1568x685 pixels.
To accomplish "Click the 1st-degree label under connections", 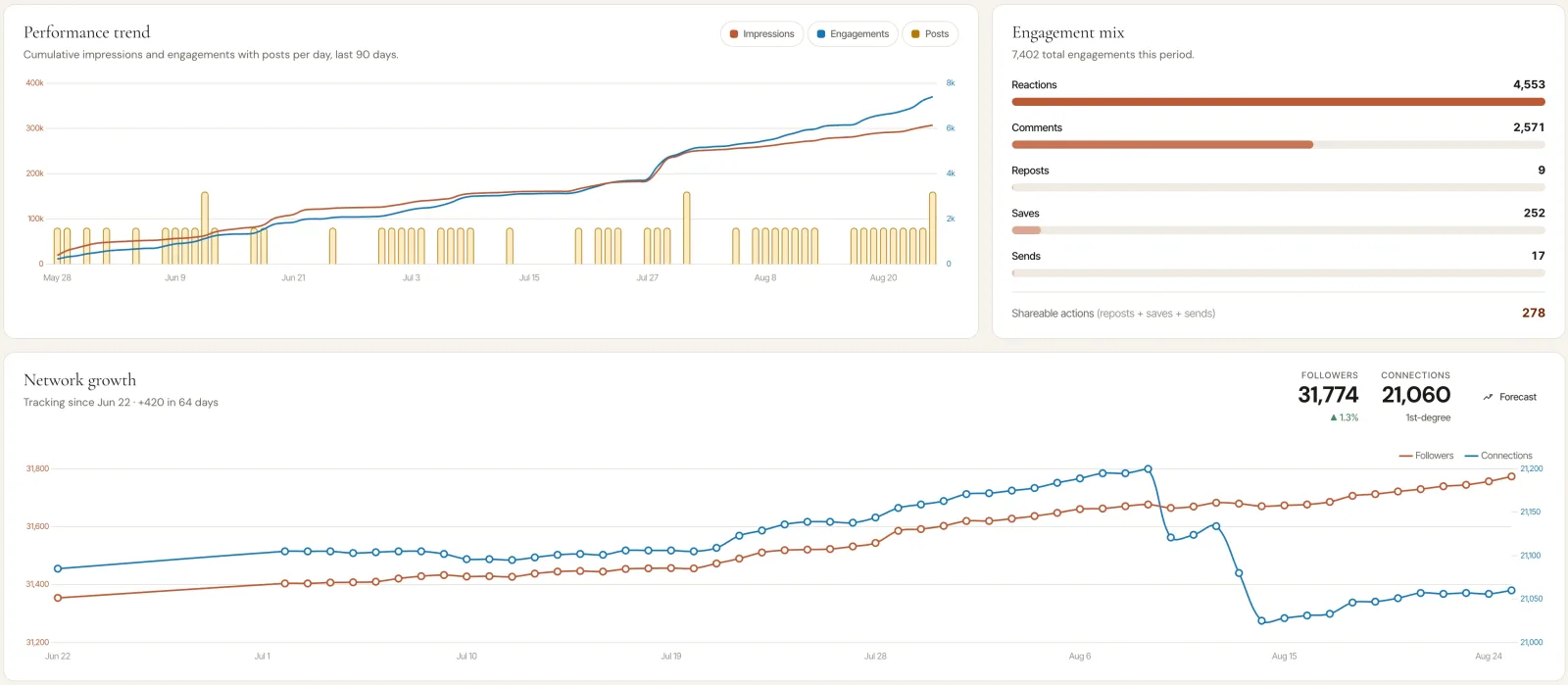I will click(1428, 417).
